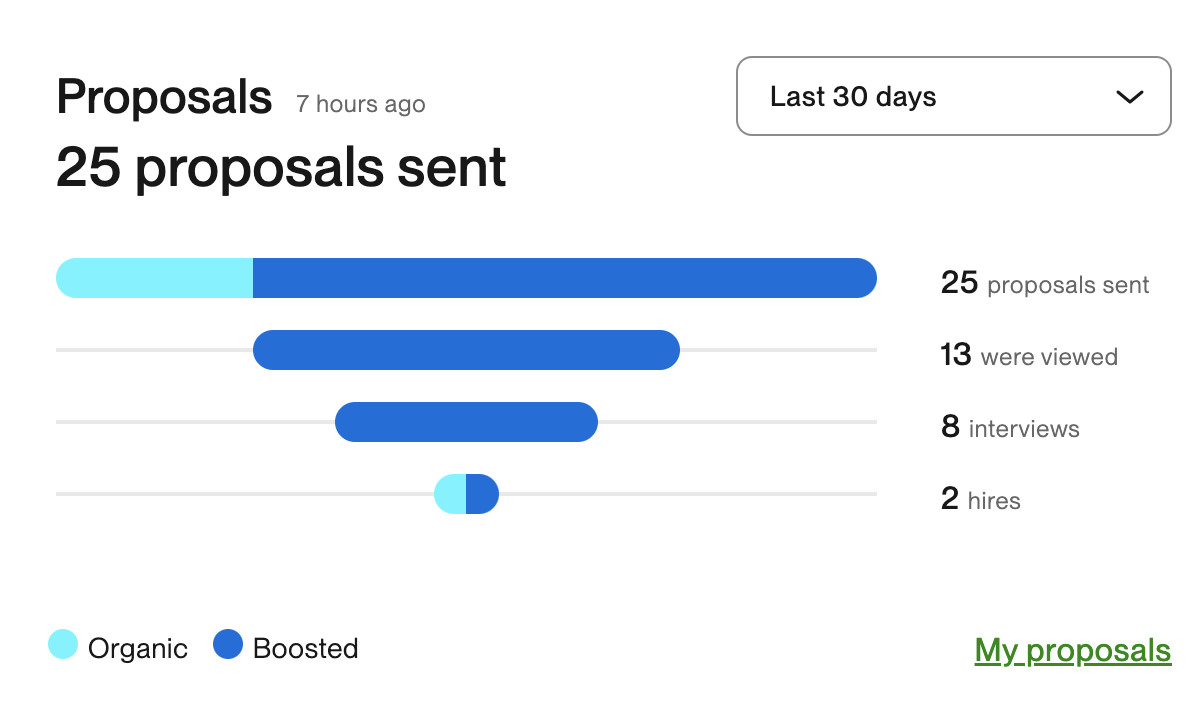Click boosted segment of the hires bar
The image size is (1201, 715).
(x=482, y=494)
